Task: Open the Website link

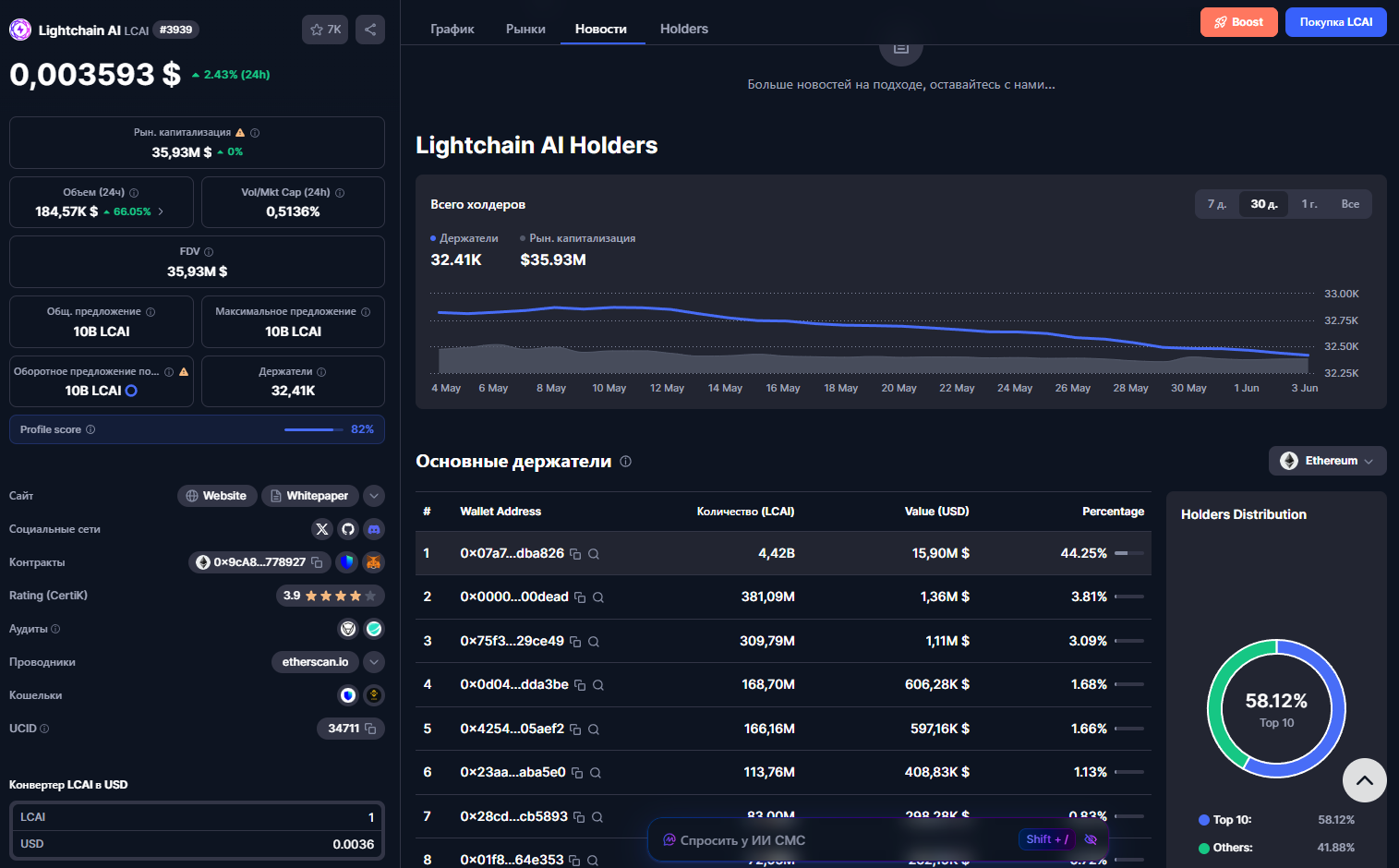Action: [216, 496]
